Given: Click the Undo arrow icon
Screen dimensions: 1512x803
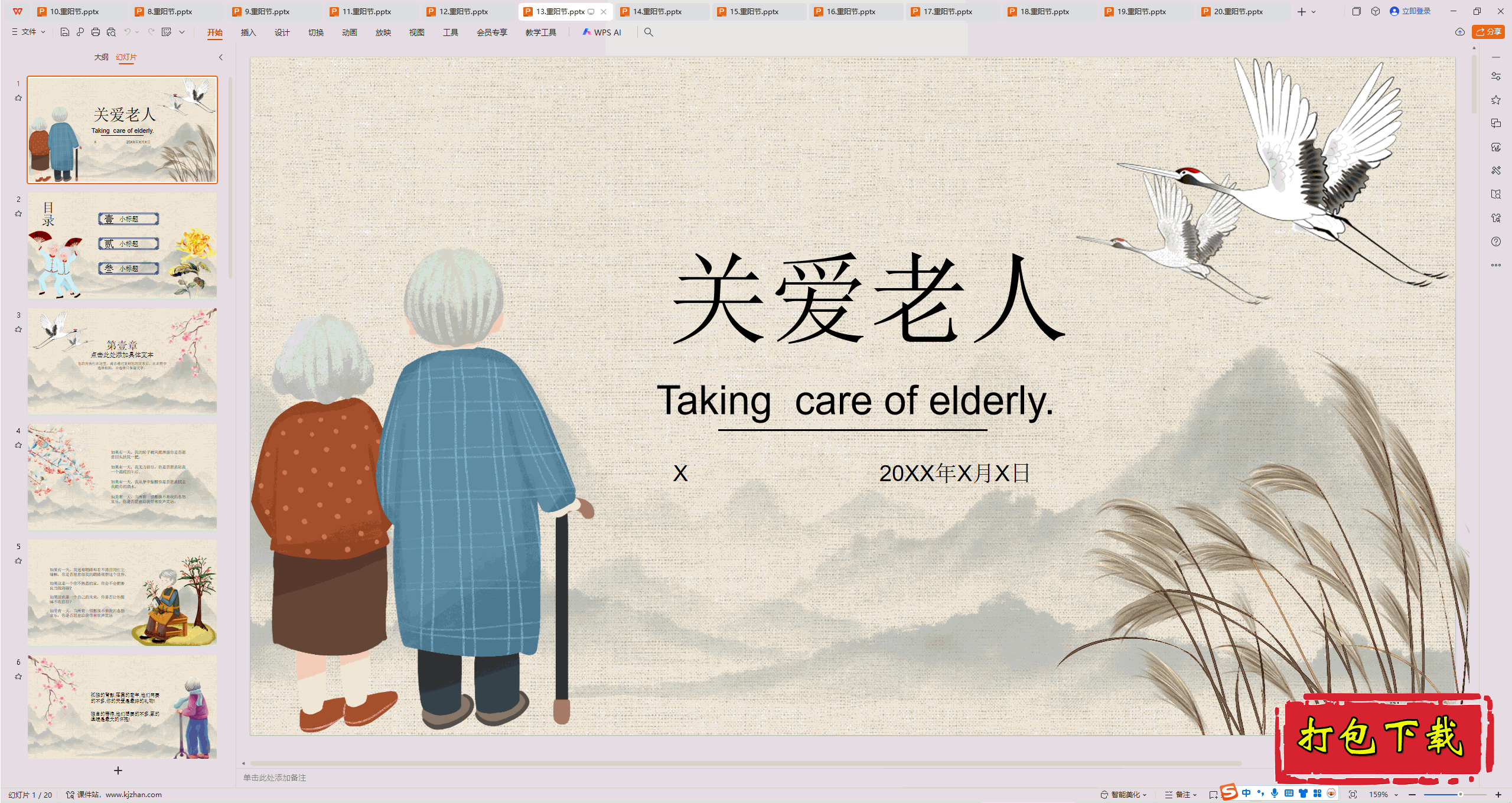Looking at the screenshot, I should [x=127, y=32].
